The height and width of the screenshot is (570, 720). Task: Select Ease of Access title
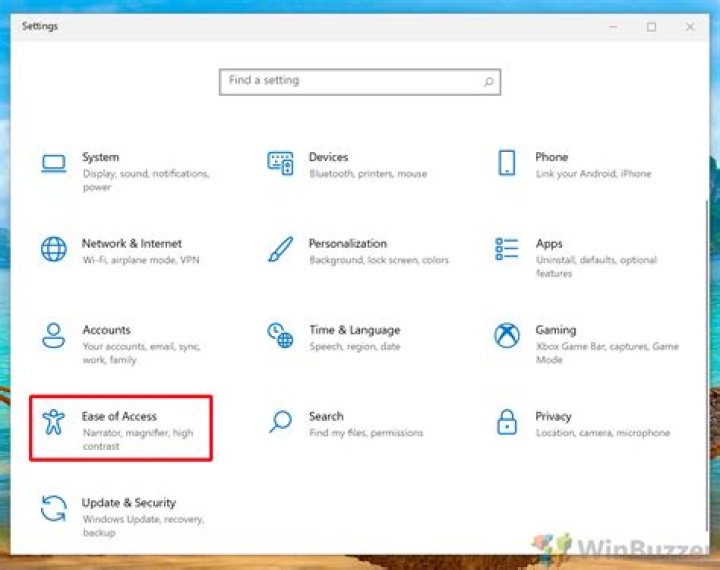coord(119,416)
